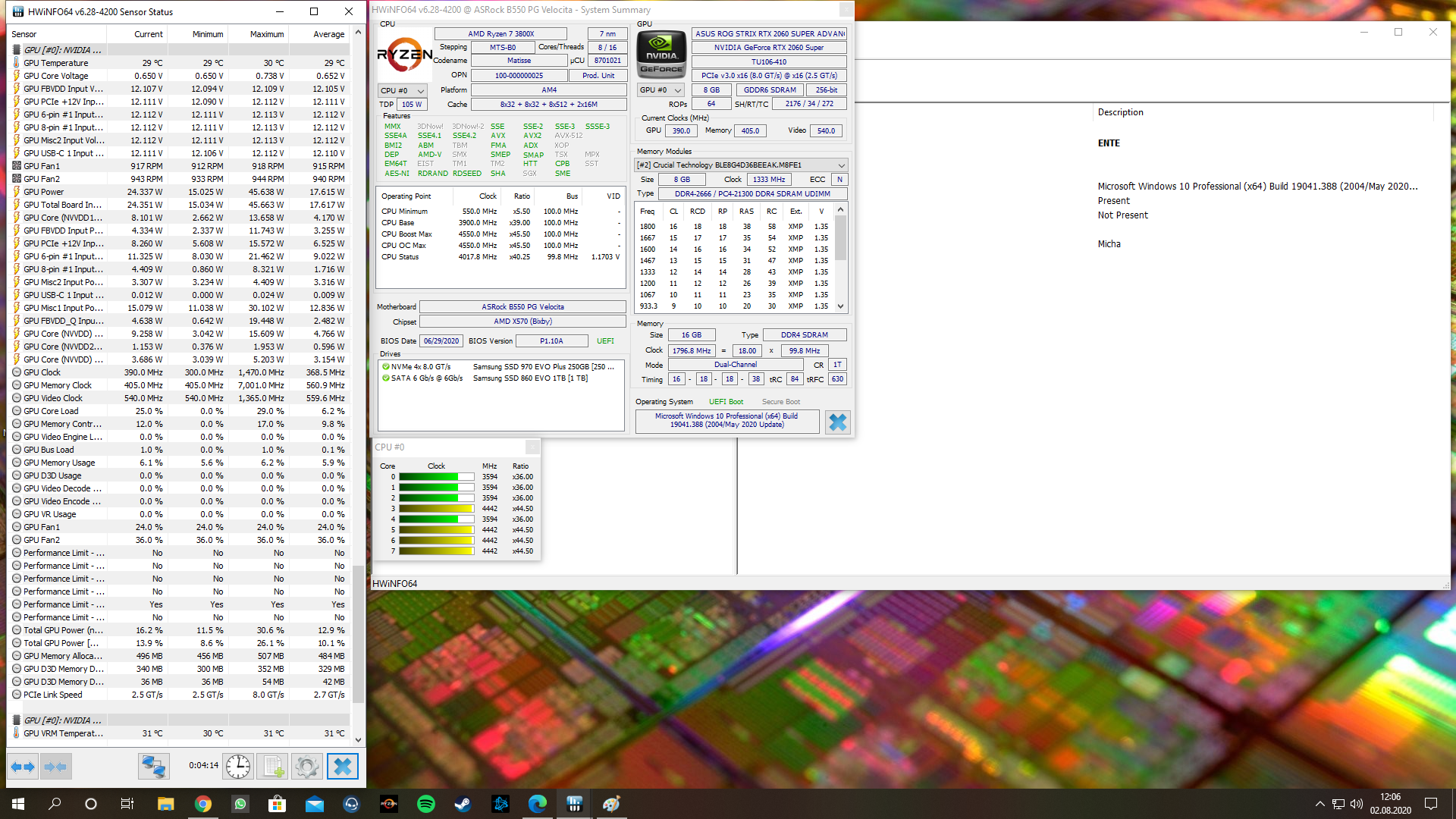Open the CPU #0 selector dropdown
The image size is (1456, 819).
pyautogui.click(x=403, y=90)
